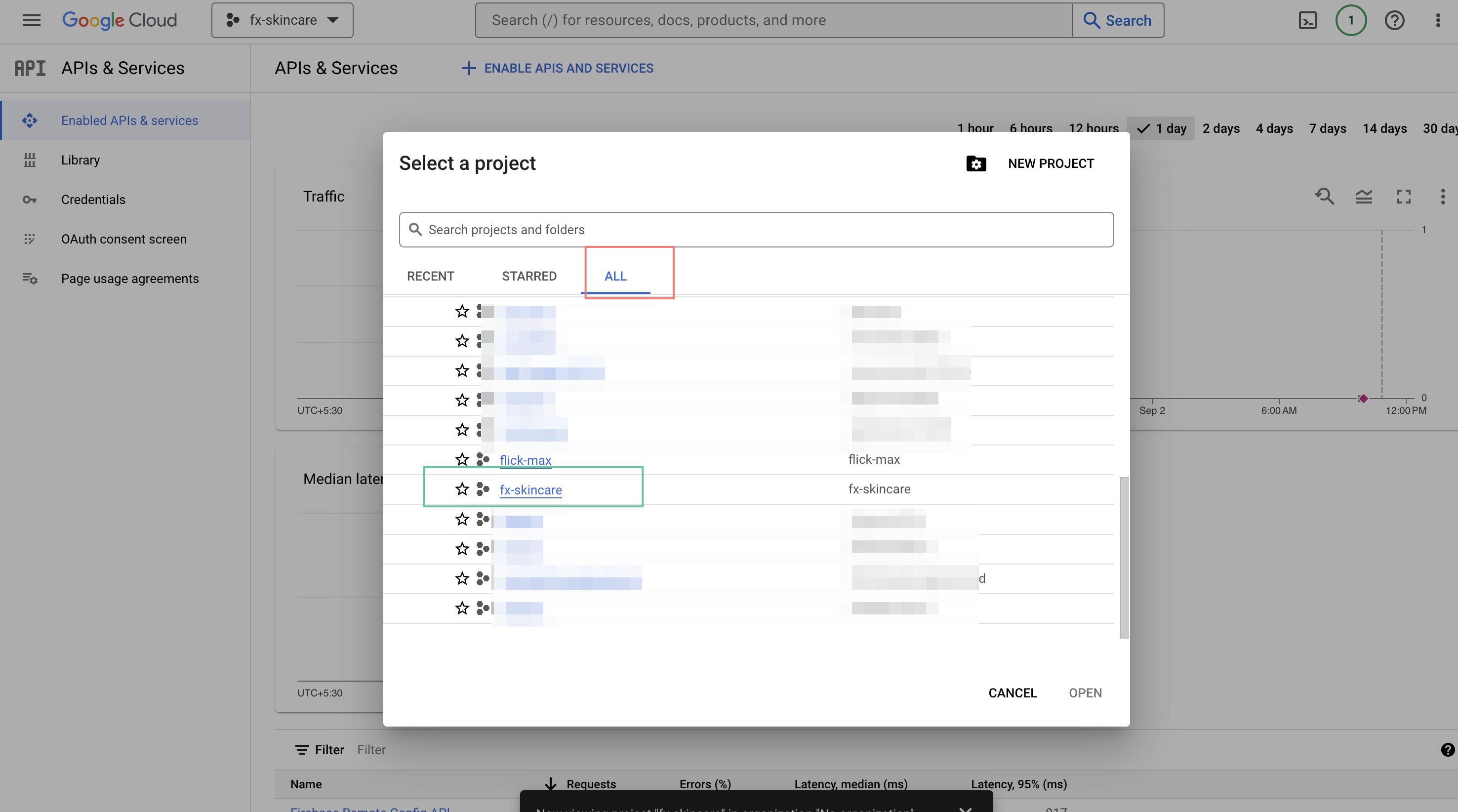Click the project list scrollbar
Image resolution: width=1458 pixels, height=812 pixels.
point(1125,557)
